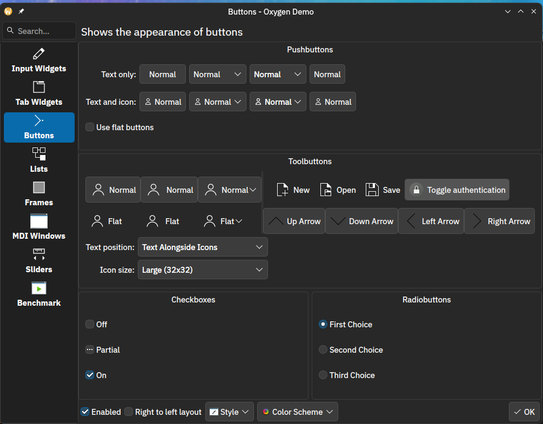
Task: Click the Toggle authentication lock button
Action: (x=457, y=190)
